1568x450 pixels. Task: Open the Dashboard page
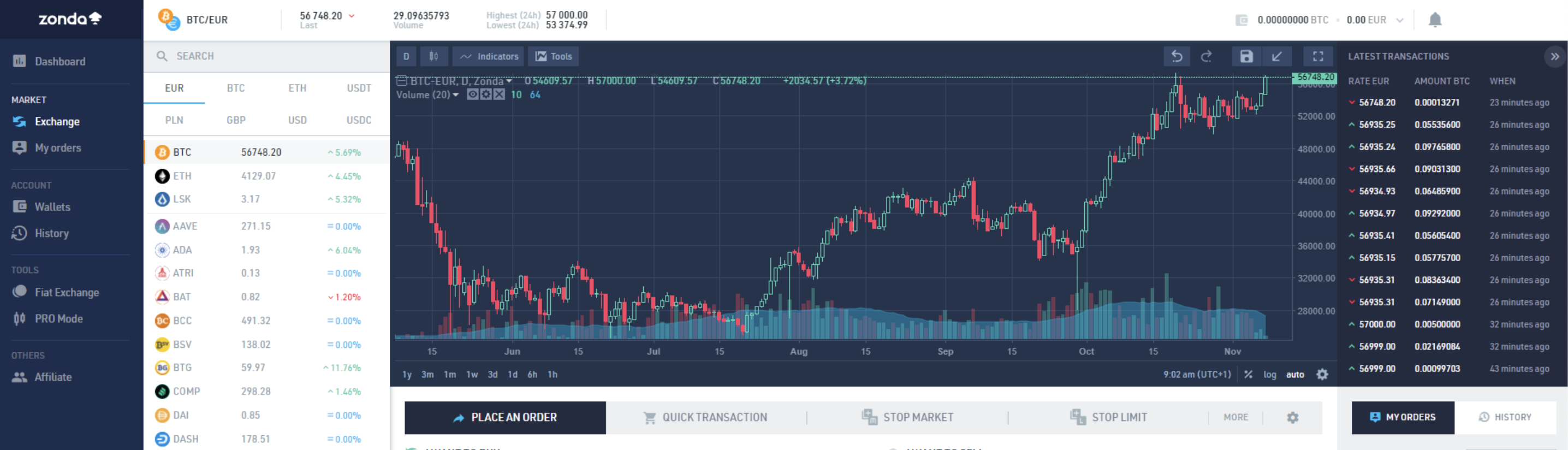[60, 62]
